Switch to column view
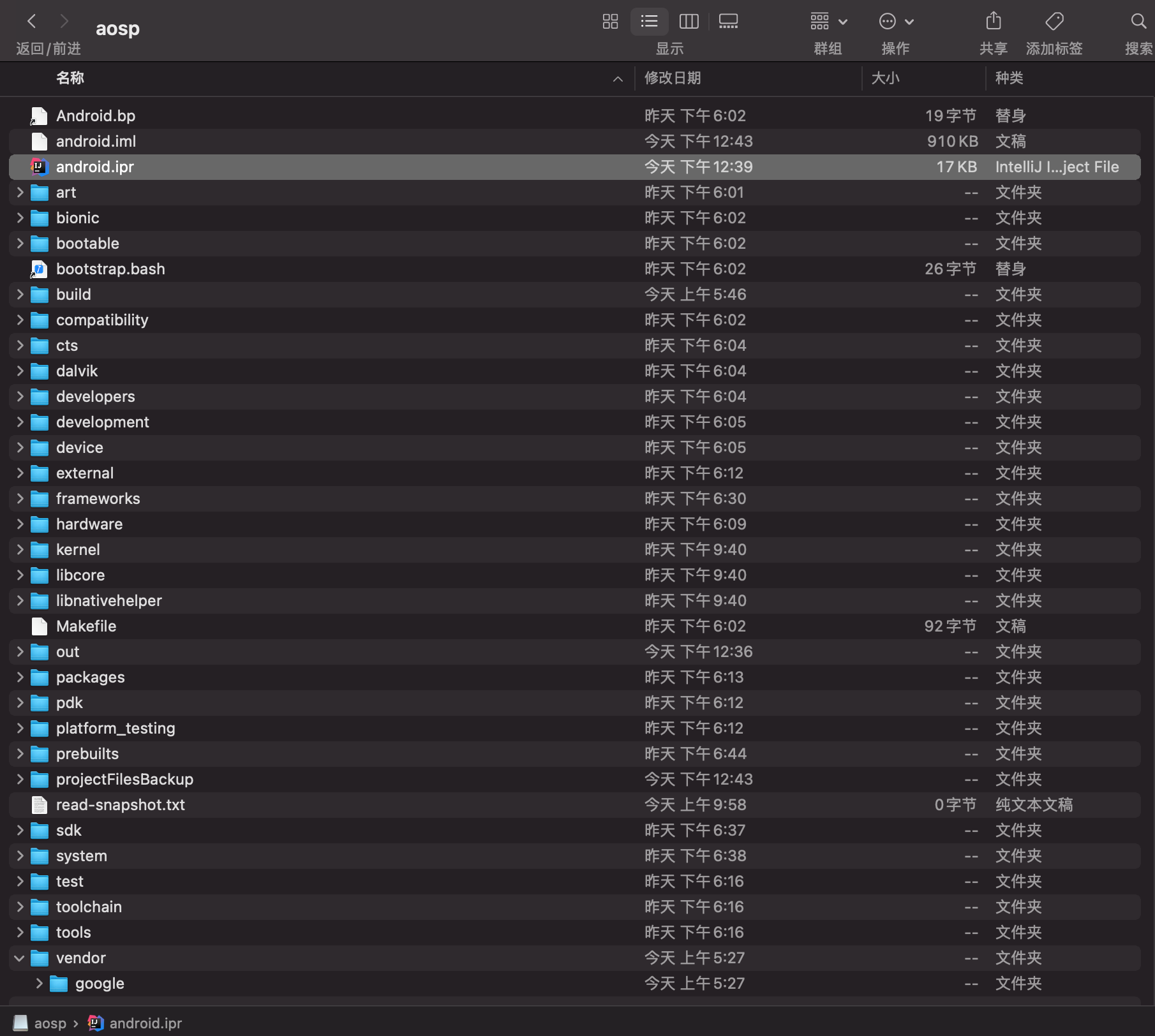The height and width of the screenshot is (1036, 1155). 689,22
